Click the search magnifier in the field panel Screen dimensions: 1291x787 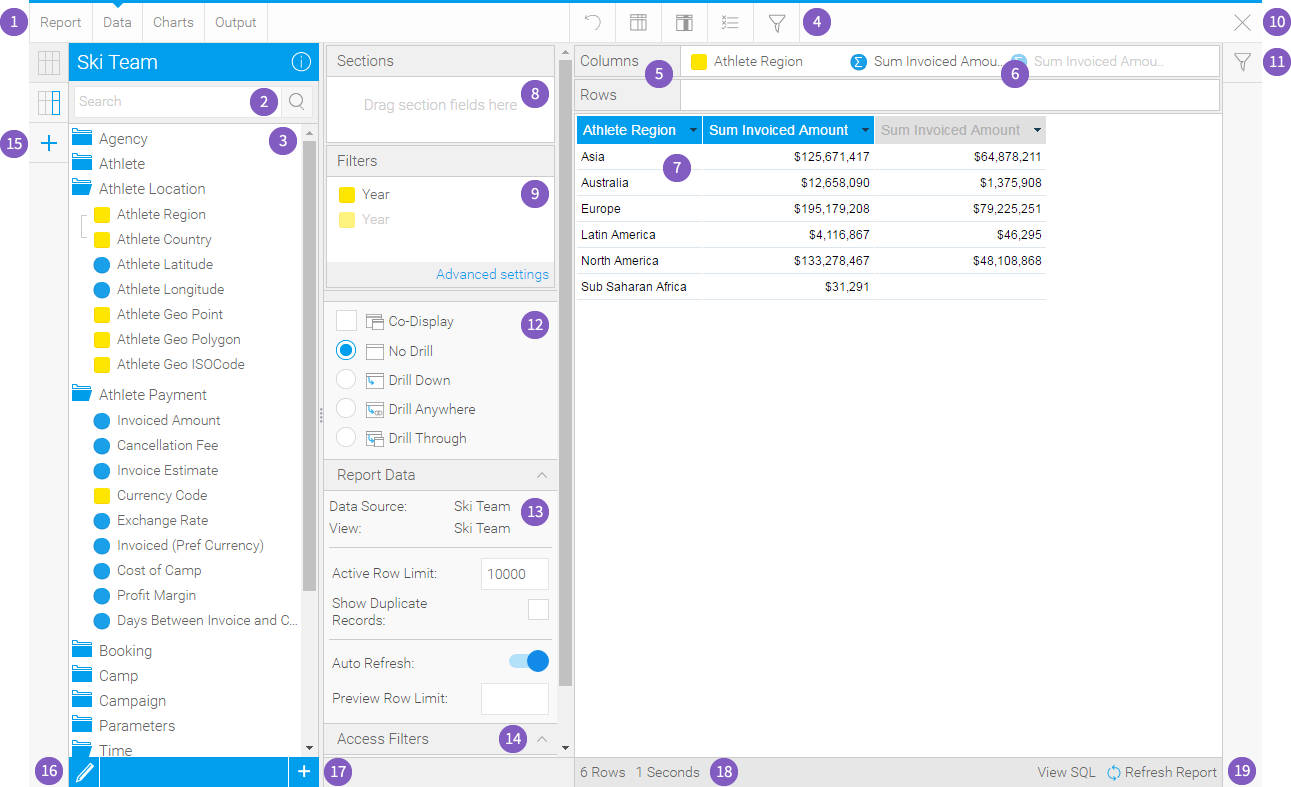[297, 101]
